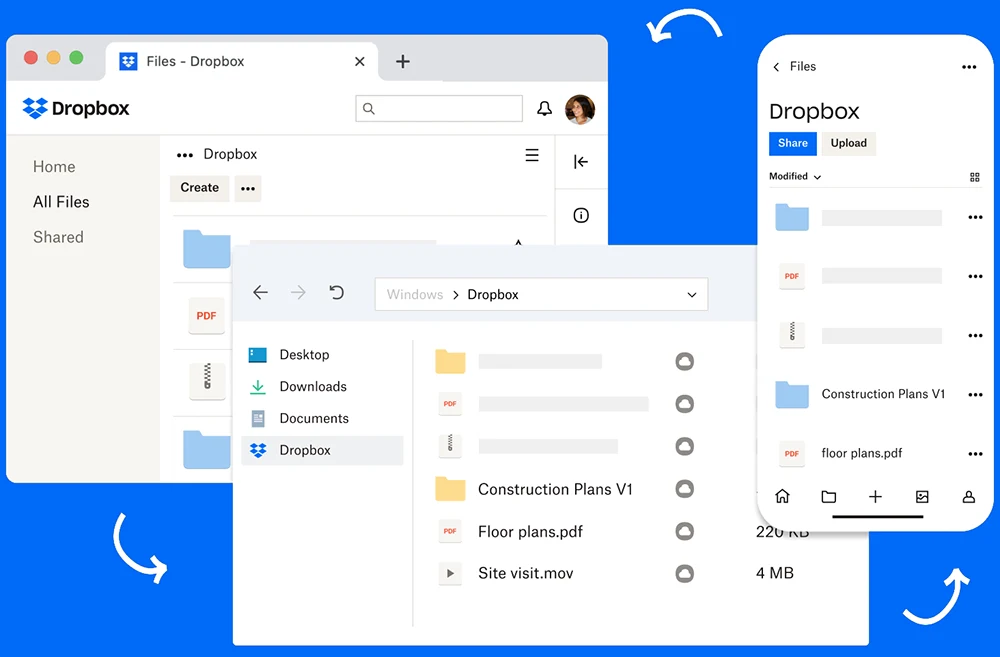Viewport: 1000px width, 657px height.
Task: Refresh the Windows explorer view
Action: (x=336, y=293)
